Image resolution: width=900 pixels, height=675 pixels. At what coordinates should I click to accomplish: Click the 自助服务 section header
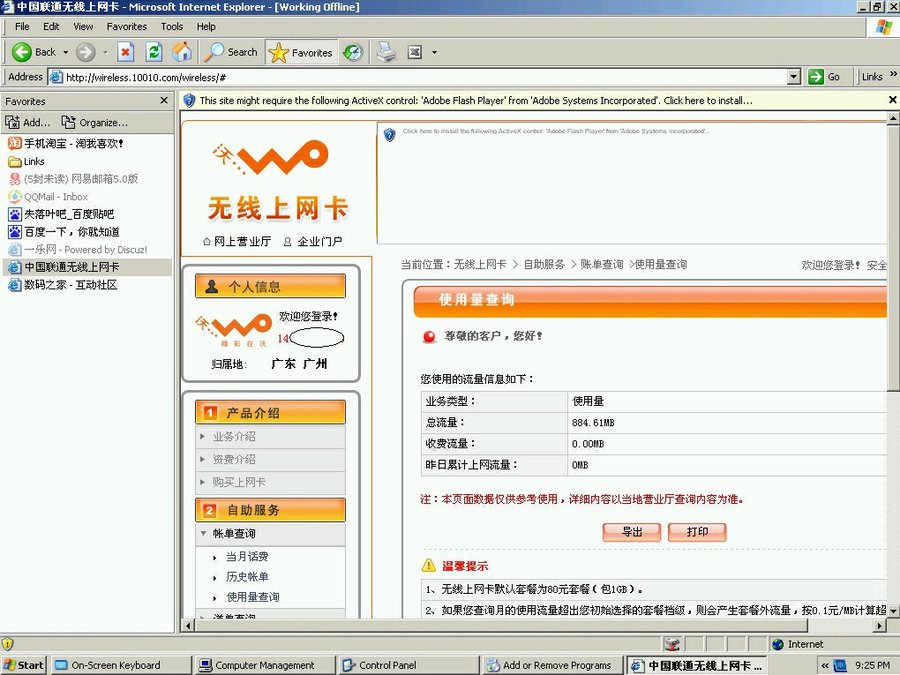tap(270, 510)
